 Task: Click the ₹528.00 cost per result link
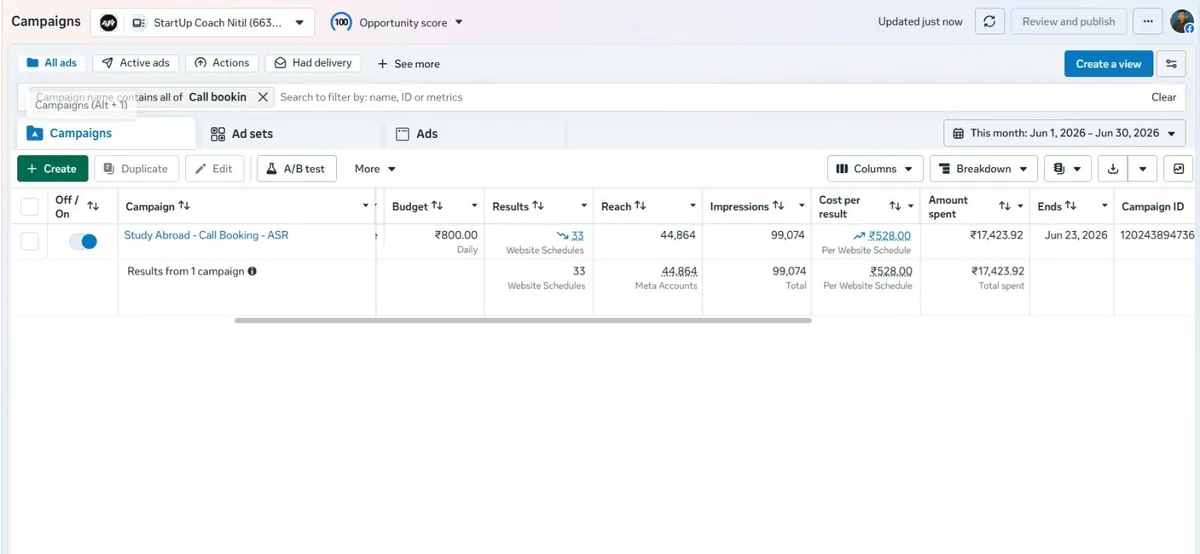click(889, 236)
